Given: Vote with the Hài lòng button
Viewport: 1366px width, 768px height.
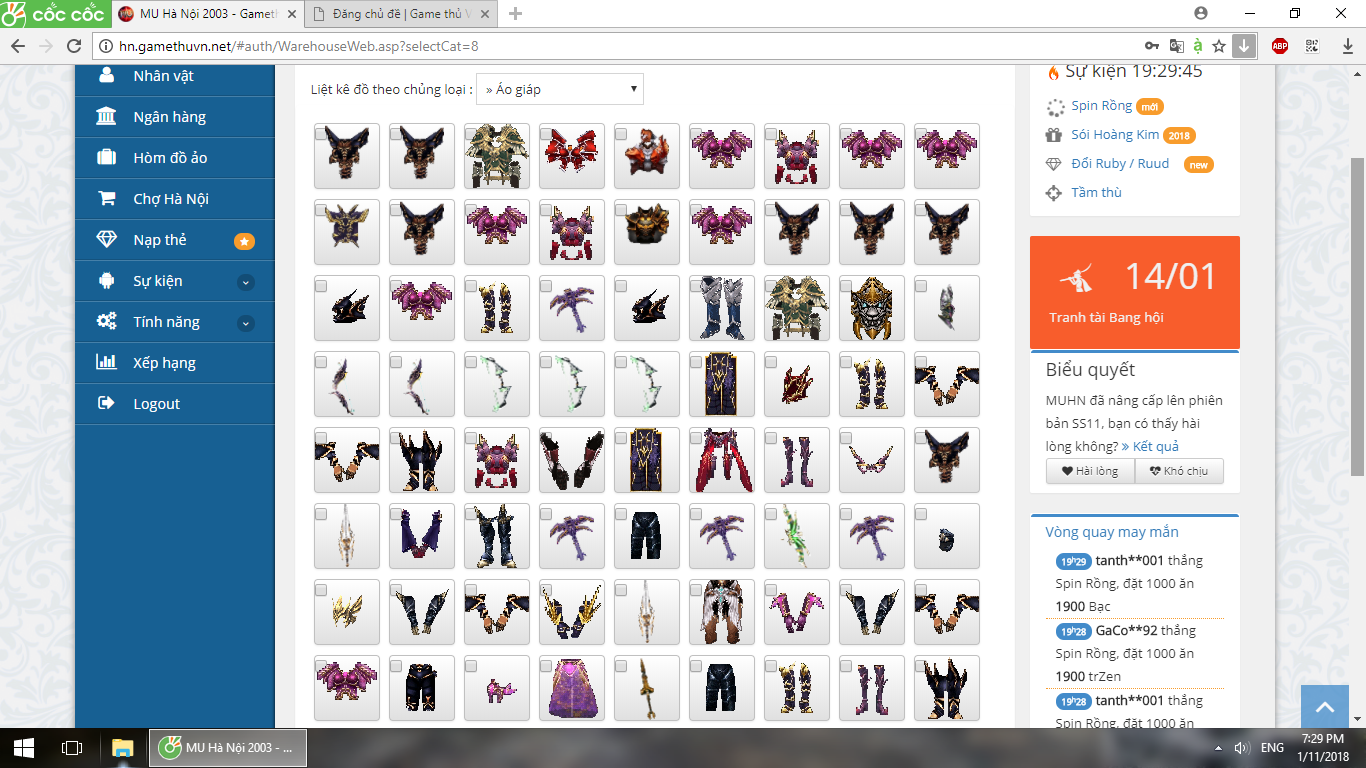Looking at the screenshot, I should point(1090,471).
